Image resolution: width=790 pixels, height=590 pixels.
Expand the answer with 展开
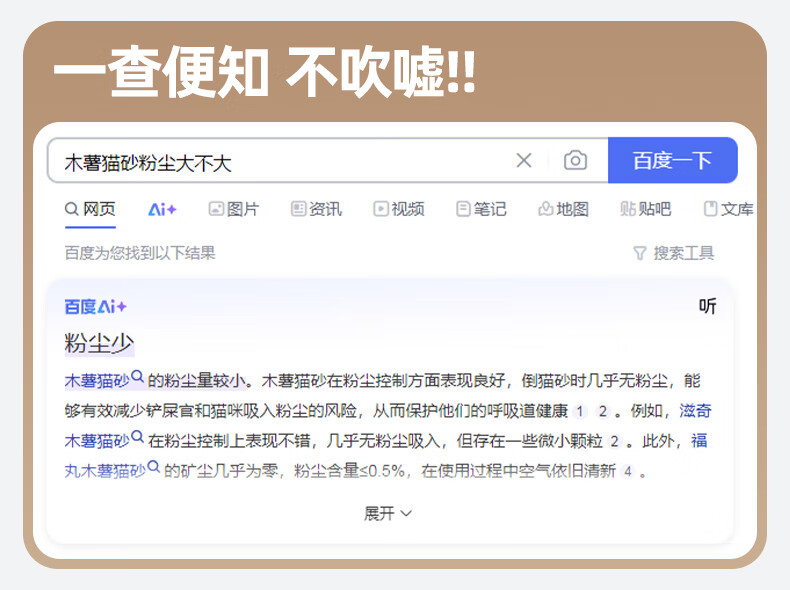388,513
